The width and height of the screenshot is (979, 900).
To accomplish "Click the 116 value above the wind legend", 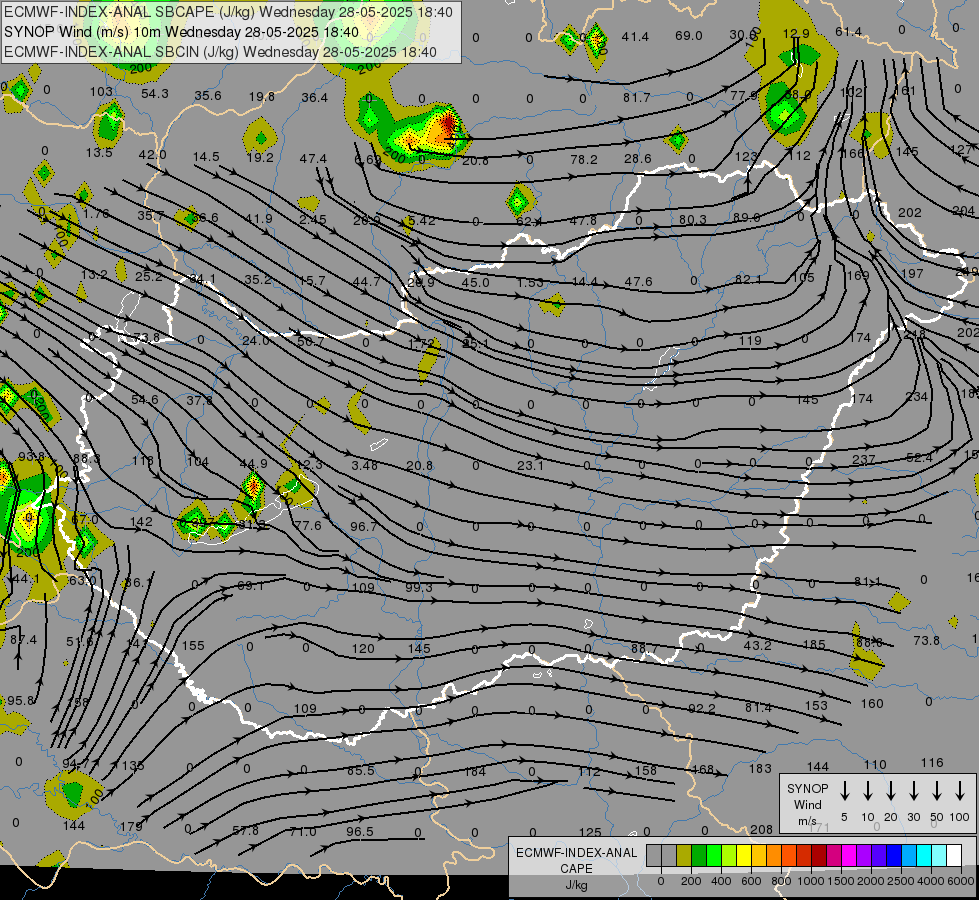I will click(932, 763).
